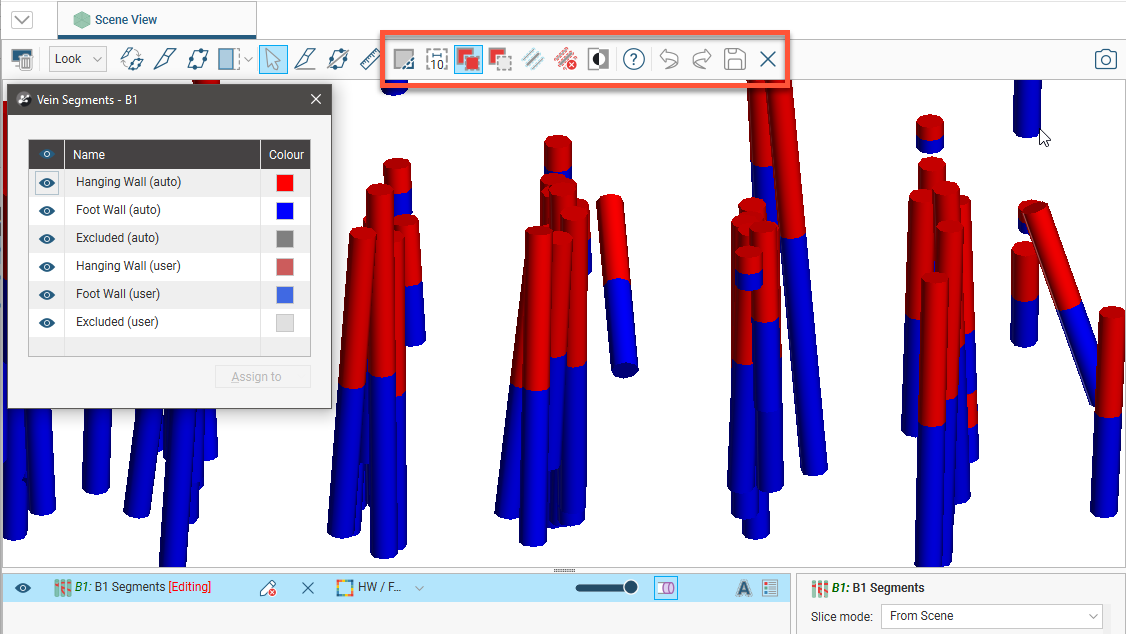Open the tab list chevron at top-left
Image resolution: width=1126 pixels, height=634 pixels.
pyautogui.click(x=21, y=20)
